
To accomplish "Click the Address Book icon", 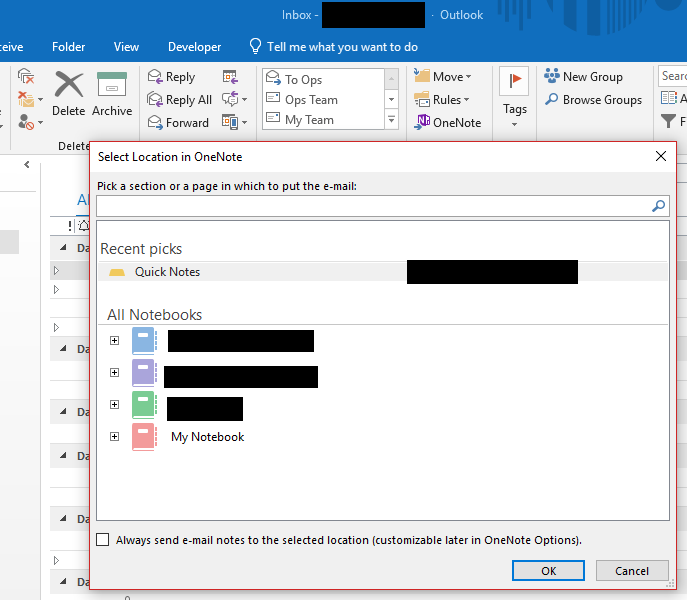I will click(x=669, y=98).
